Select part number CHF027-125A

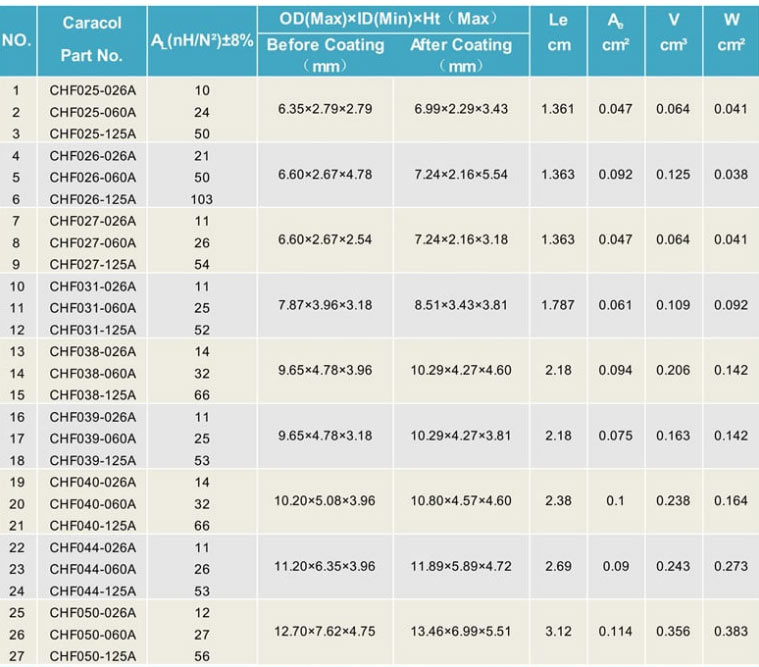point(92,265)
